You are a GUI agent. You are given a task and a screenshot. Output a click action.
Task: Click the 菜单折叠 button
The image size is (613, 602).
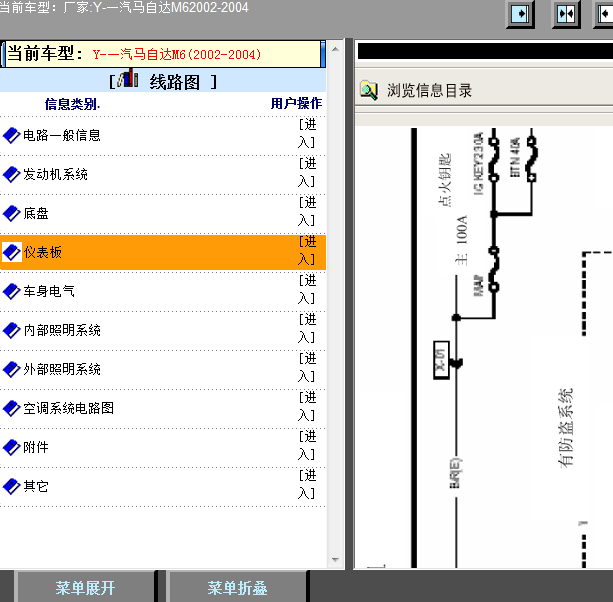click(x=237, y=588)
